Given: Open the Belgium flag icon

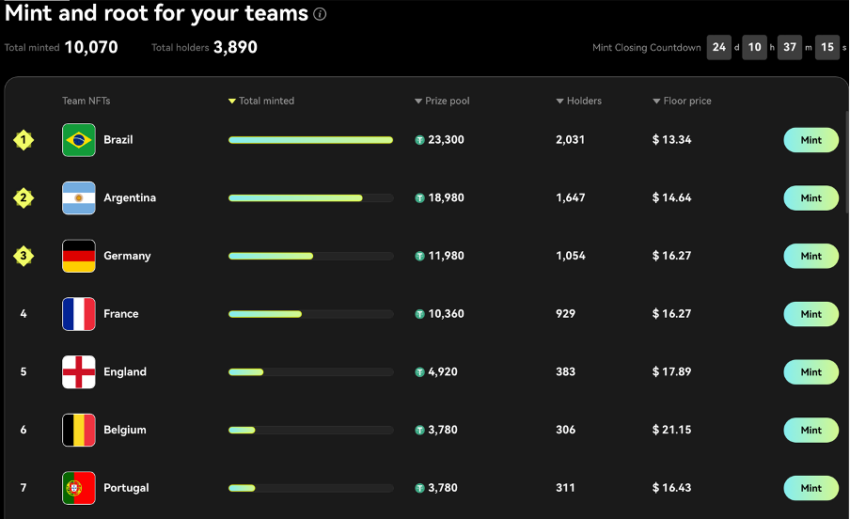Looking at the screenshot, I should click(x=79, y=430).
